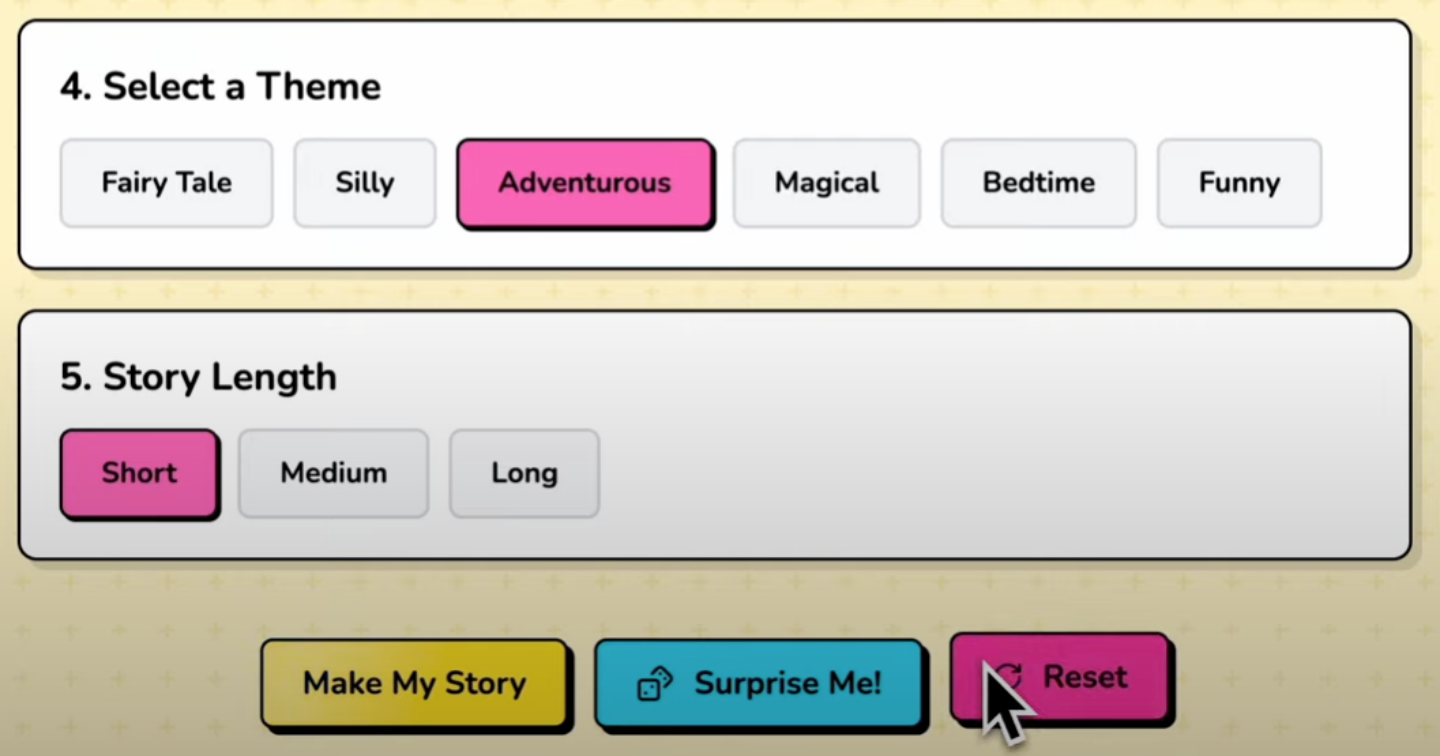Pick the Magical theme
This screenshot has height=756, width=1440.
827,183
